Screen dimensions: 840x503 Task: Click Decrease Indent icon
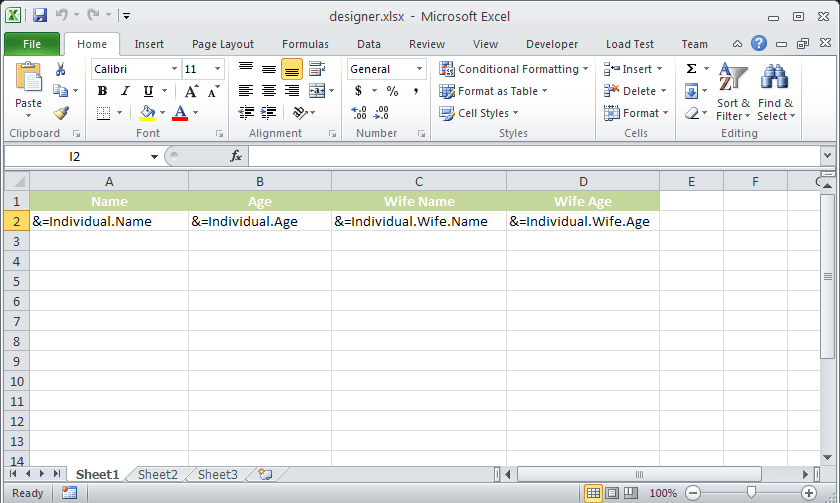[x=246, y=112]
